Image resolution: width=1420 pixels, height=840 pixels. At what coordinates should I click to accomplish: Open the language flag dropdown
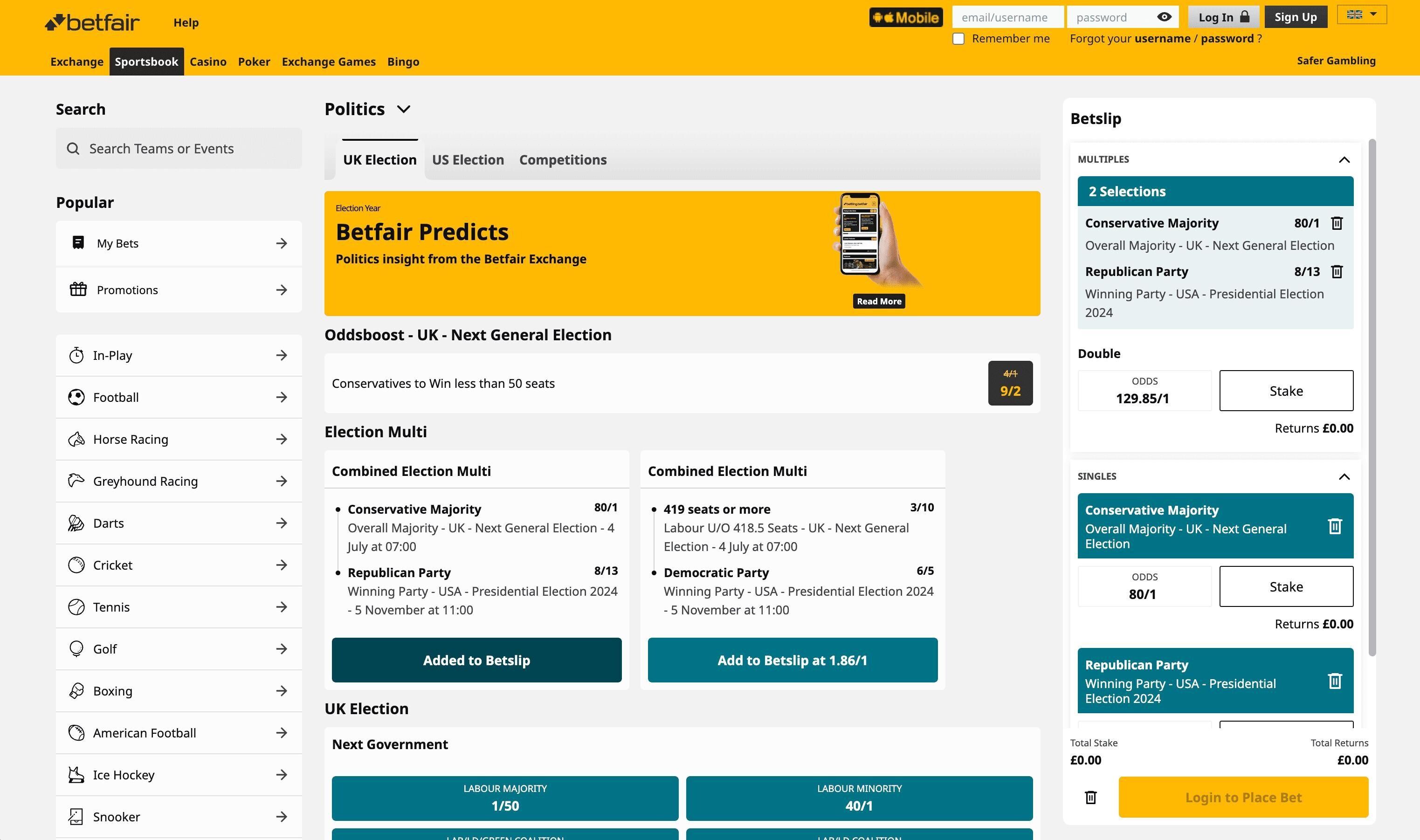tap(1362, 15)
